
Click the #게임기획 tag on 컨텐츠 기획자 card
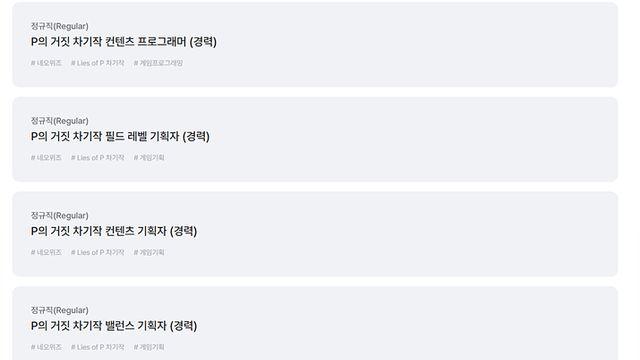click(149, 252)
